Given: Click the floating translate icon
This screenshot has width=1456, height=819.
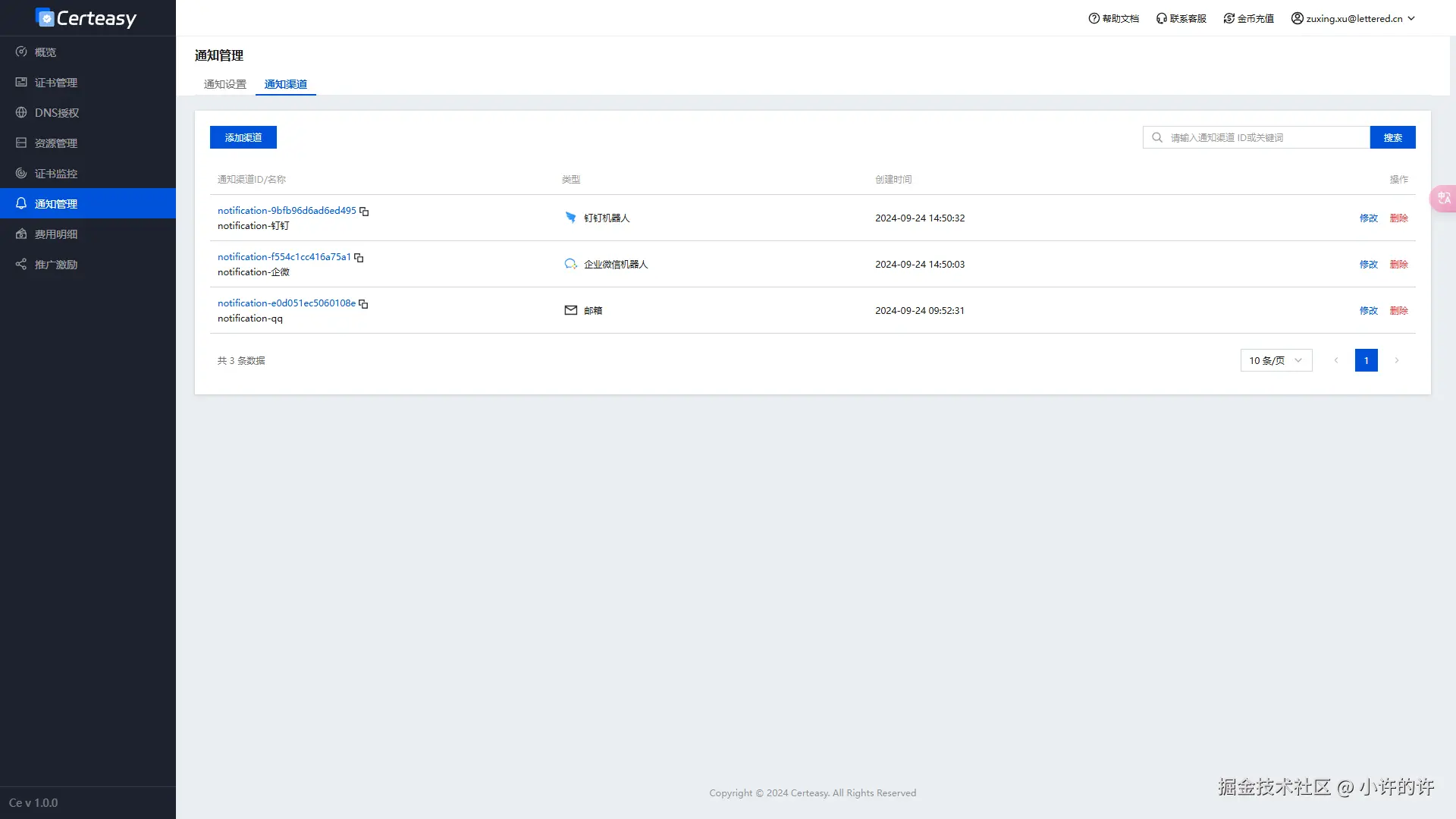Looking at the screenshot, I should point(1443,199).
